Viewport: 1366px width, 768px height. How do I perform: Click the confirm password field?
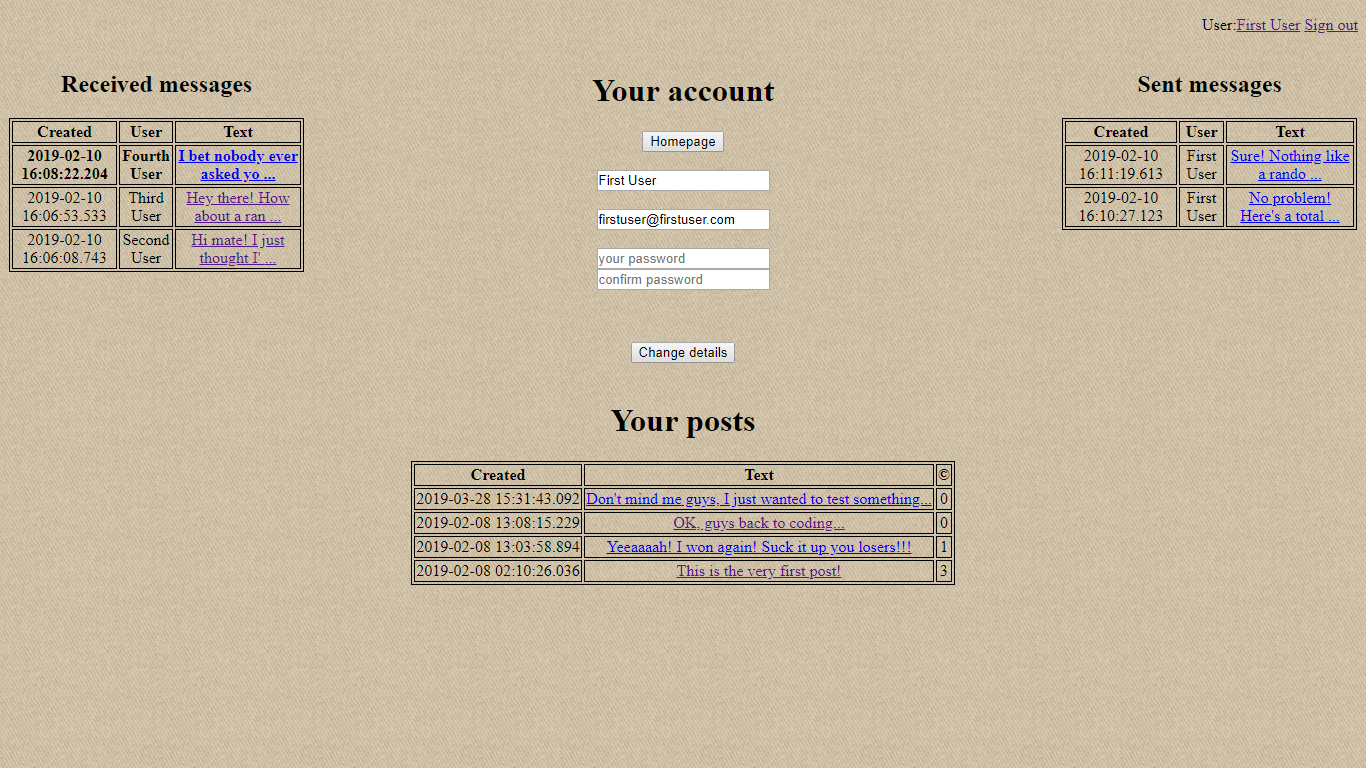(x=683, y=279)
